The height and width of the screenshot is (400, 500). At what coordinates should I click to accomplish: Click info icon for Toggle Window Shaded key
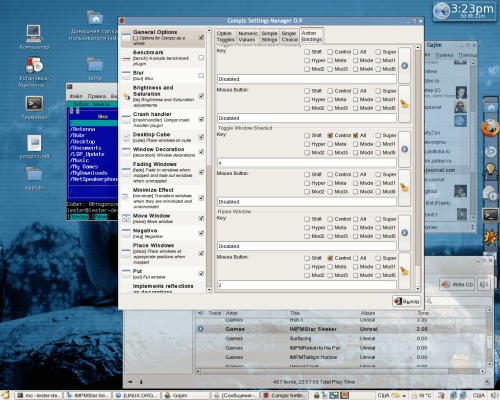coord(404,149)
